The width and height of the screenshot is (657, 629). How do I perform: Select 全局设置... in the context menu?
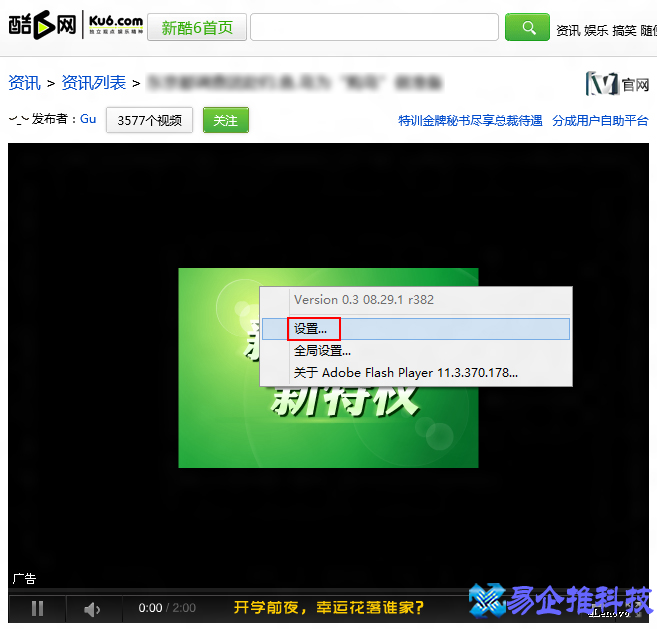416,351
